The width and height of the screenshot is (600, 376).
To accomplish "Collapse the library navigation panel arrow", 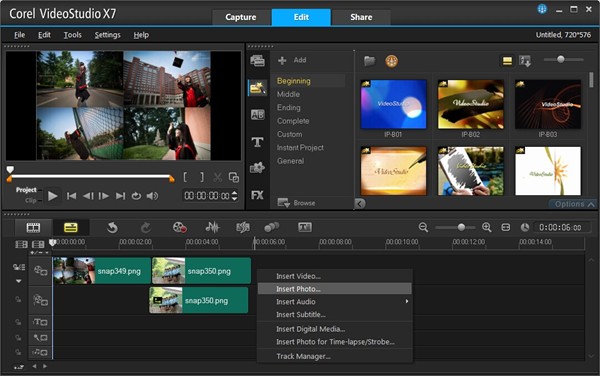I will pos(360,203).
